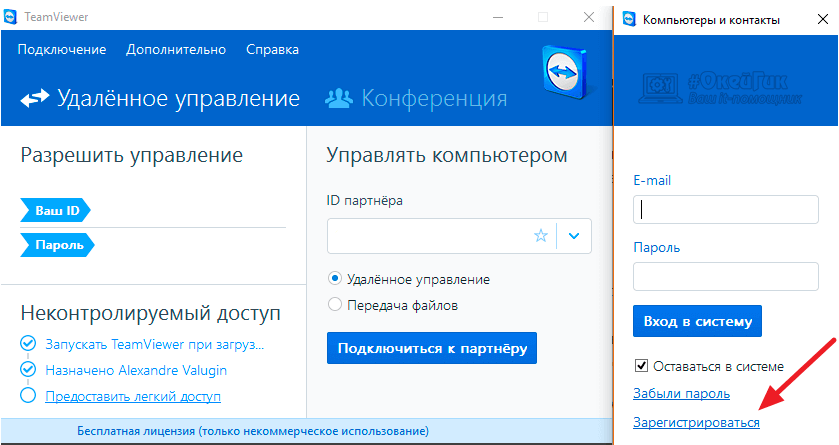Screen dimensions: 839x445
Task: Click Вход в систему button
Action: pyautogui.click(x=697, y=321)
